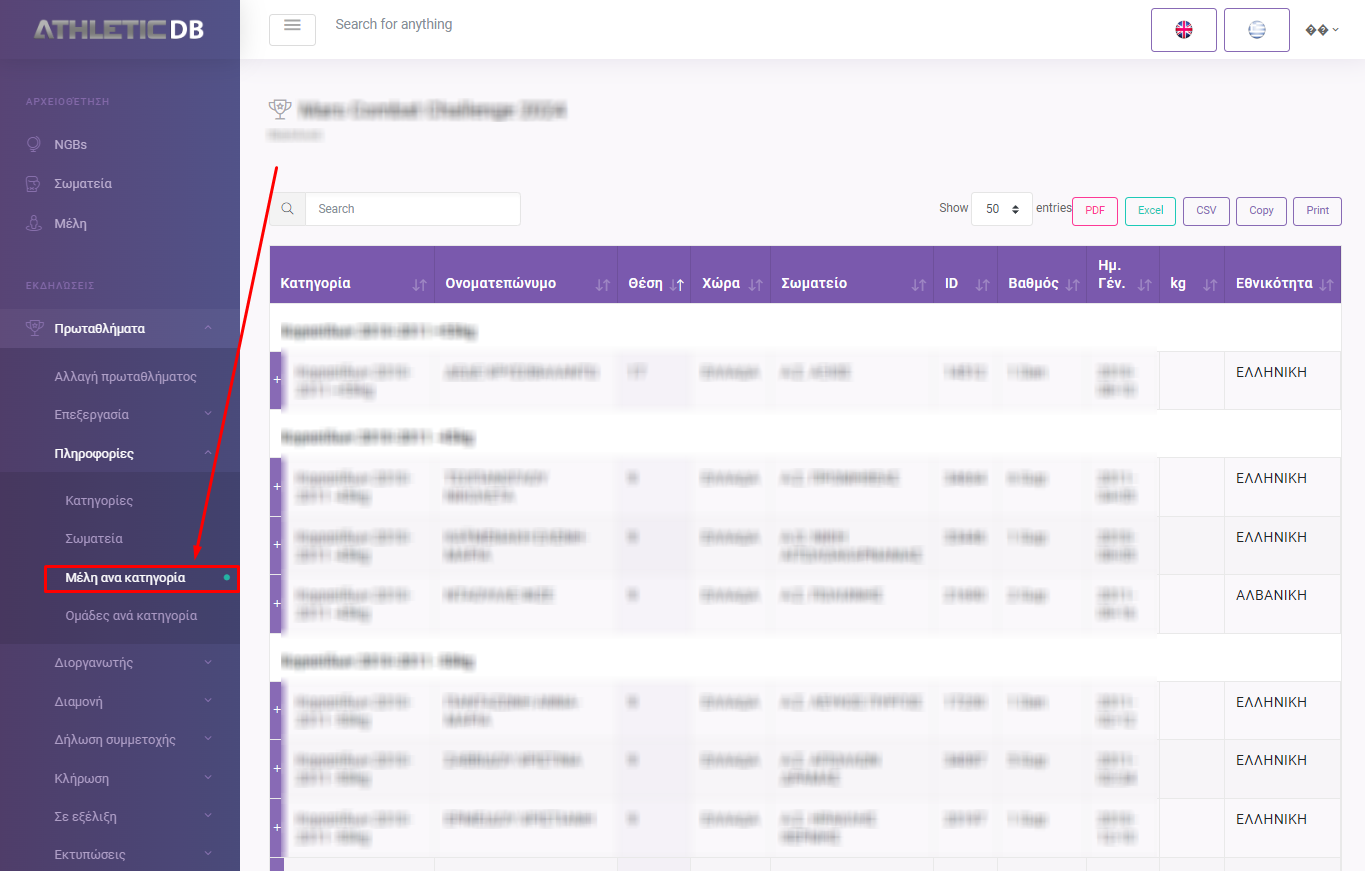Open Κατηγορίες under Πληροφορίες
This screenshot has width=1365, height=871.
tap(99, 500)
